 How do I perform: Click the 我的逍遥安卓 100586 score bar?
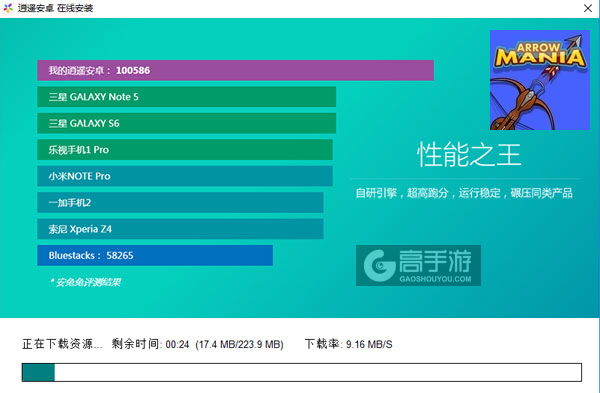pos(235,70)
